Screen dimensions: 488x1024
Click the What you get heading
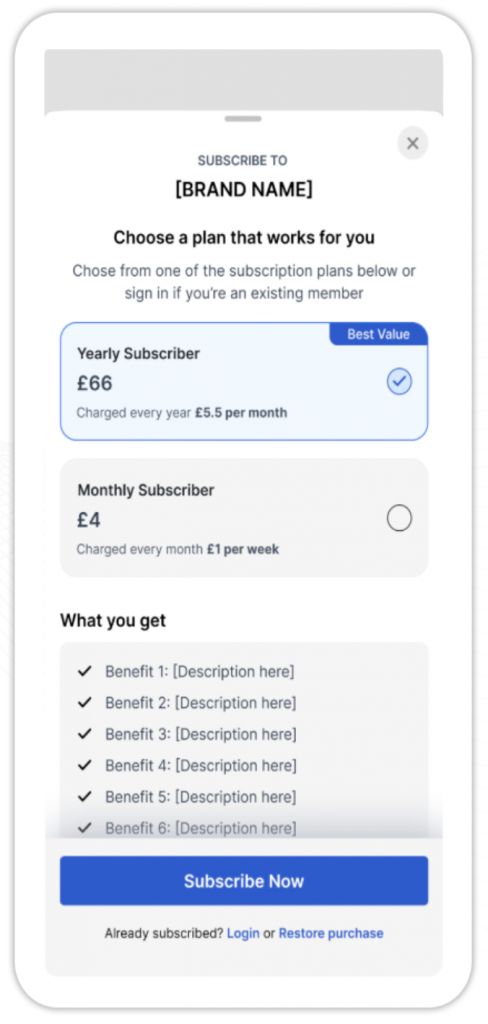tap(113, 620)
